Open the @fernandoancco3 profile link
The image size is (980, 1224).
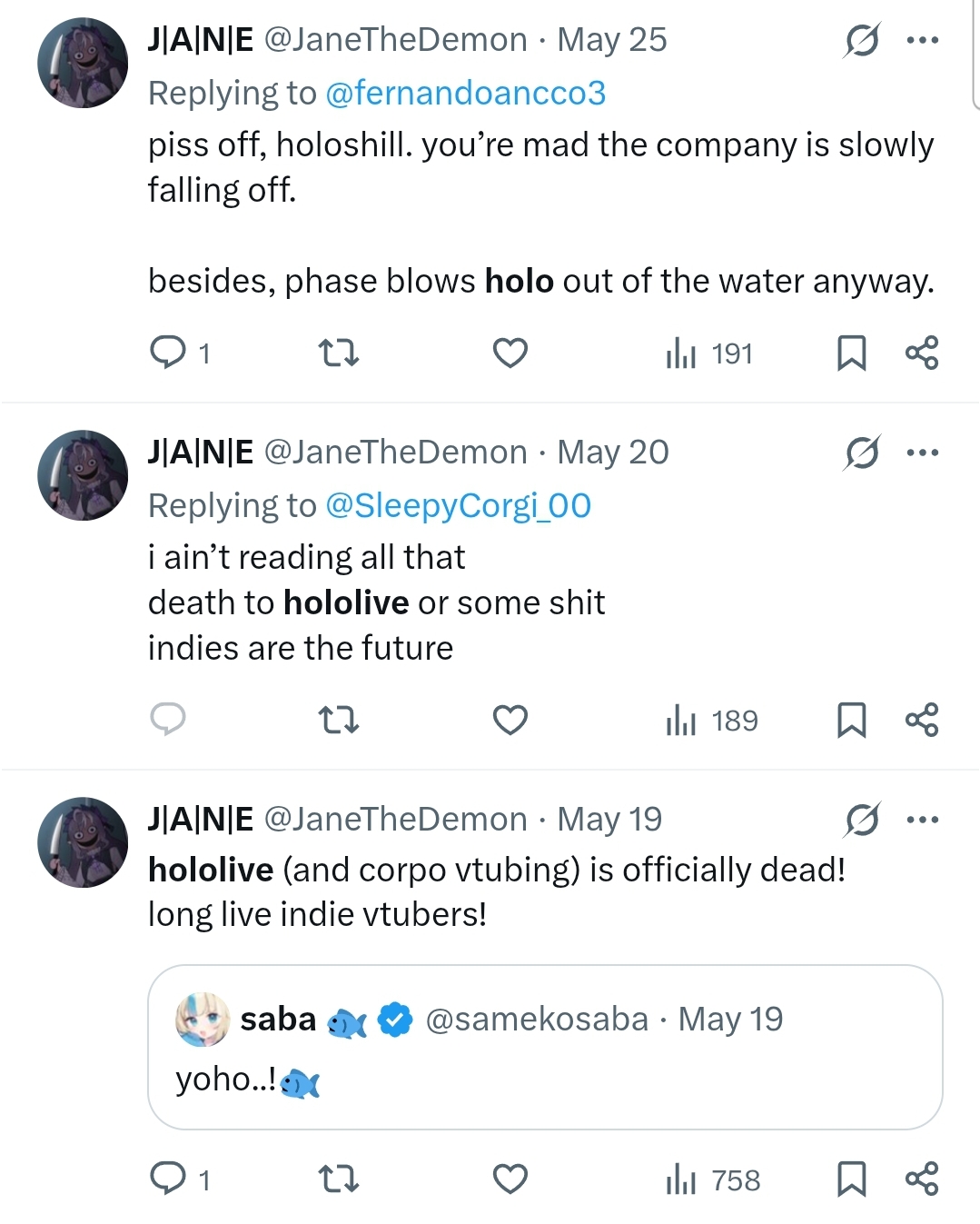(465, 93)
